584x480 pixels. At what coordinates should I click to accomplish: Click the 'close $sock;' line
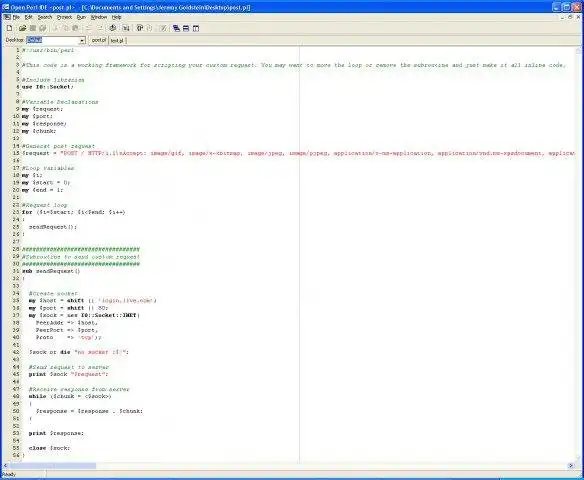49,448
